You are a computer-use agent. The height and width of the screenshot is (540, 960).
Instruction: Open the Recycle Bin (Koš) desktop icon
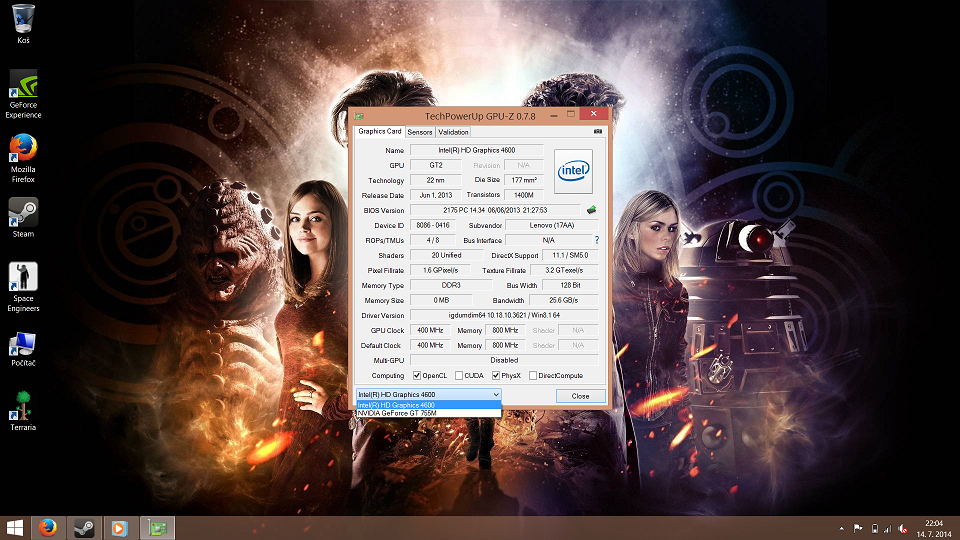click(23, 23)
